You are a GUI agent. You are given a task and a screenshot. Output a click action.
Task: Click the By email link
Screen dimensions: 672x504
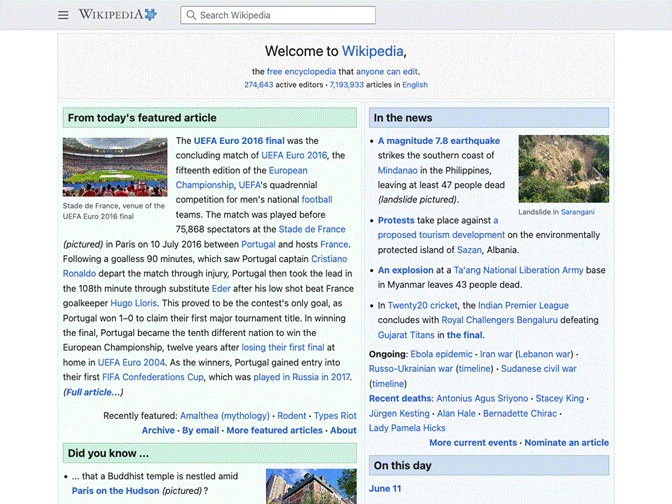tap(201, 430)
